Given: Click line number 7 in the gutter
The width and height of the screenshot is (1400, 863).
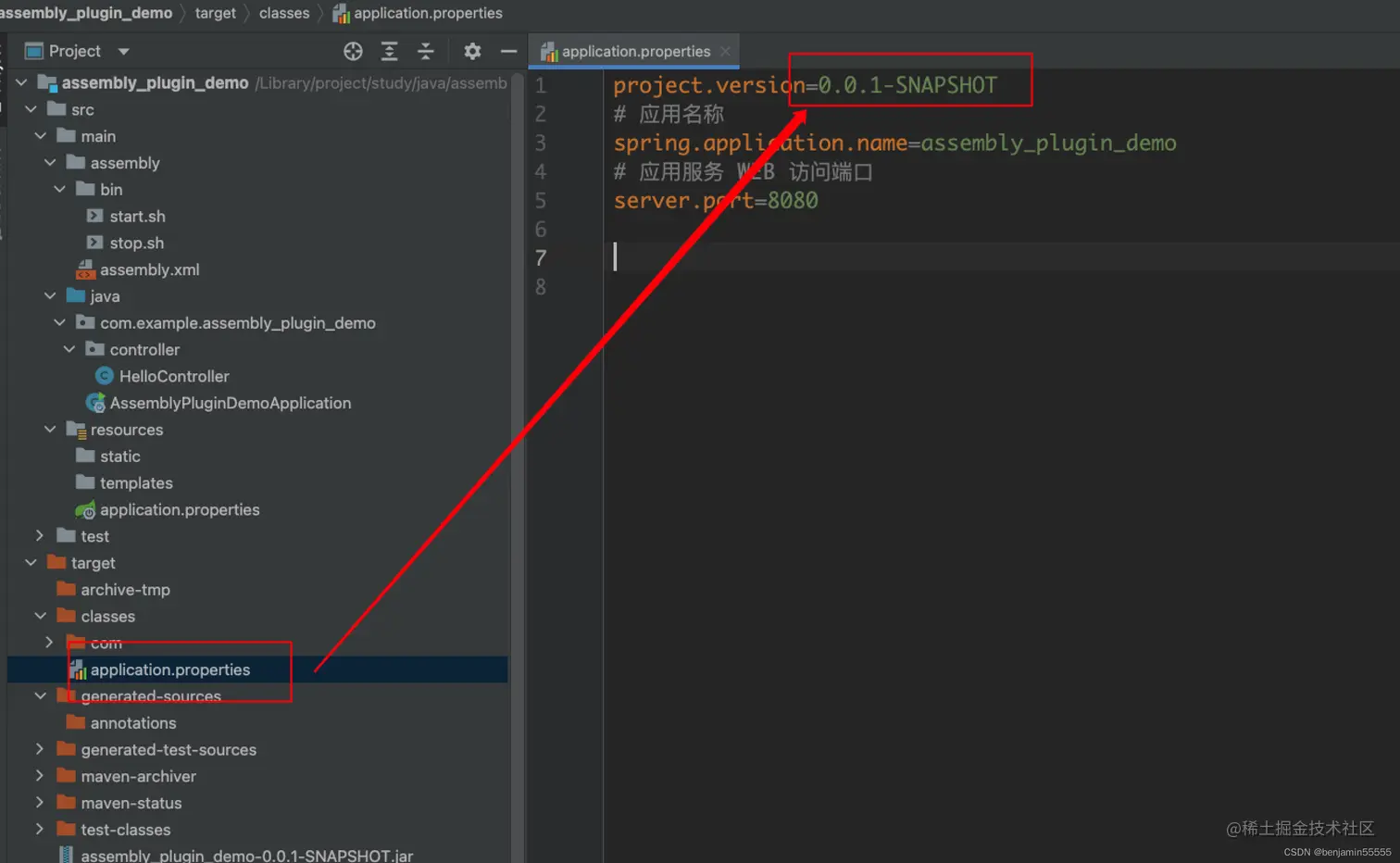Looking at the screenshot, I should tap(541, 258).
